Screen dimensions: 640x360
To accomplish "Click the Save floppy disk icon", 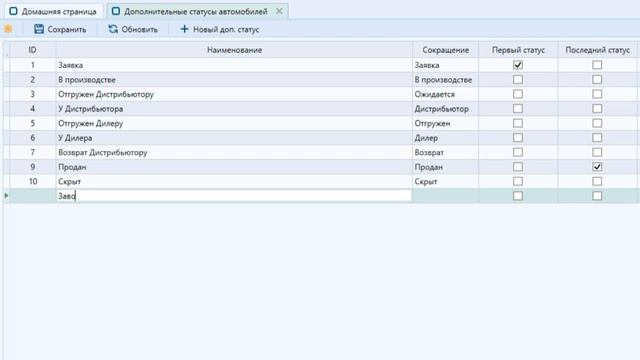I will [39, 29].
